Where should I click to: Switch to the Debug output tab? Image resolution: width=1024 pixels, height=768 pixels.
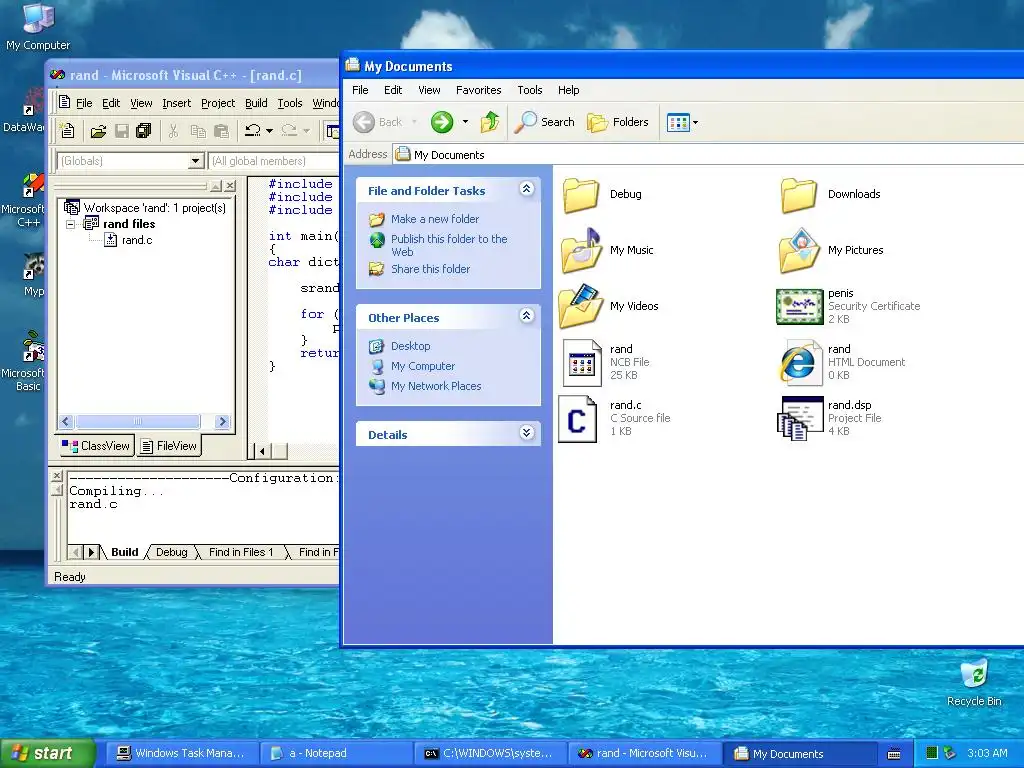click(172, 552)
